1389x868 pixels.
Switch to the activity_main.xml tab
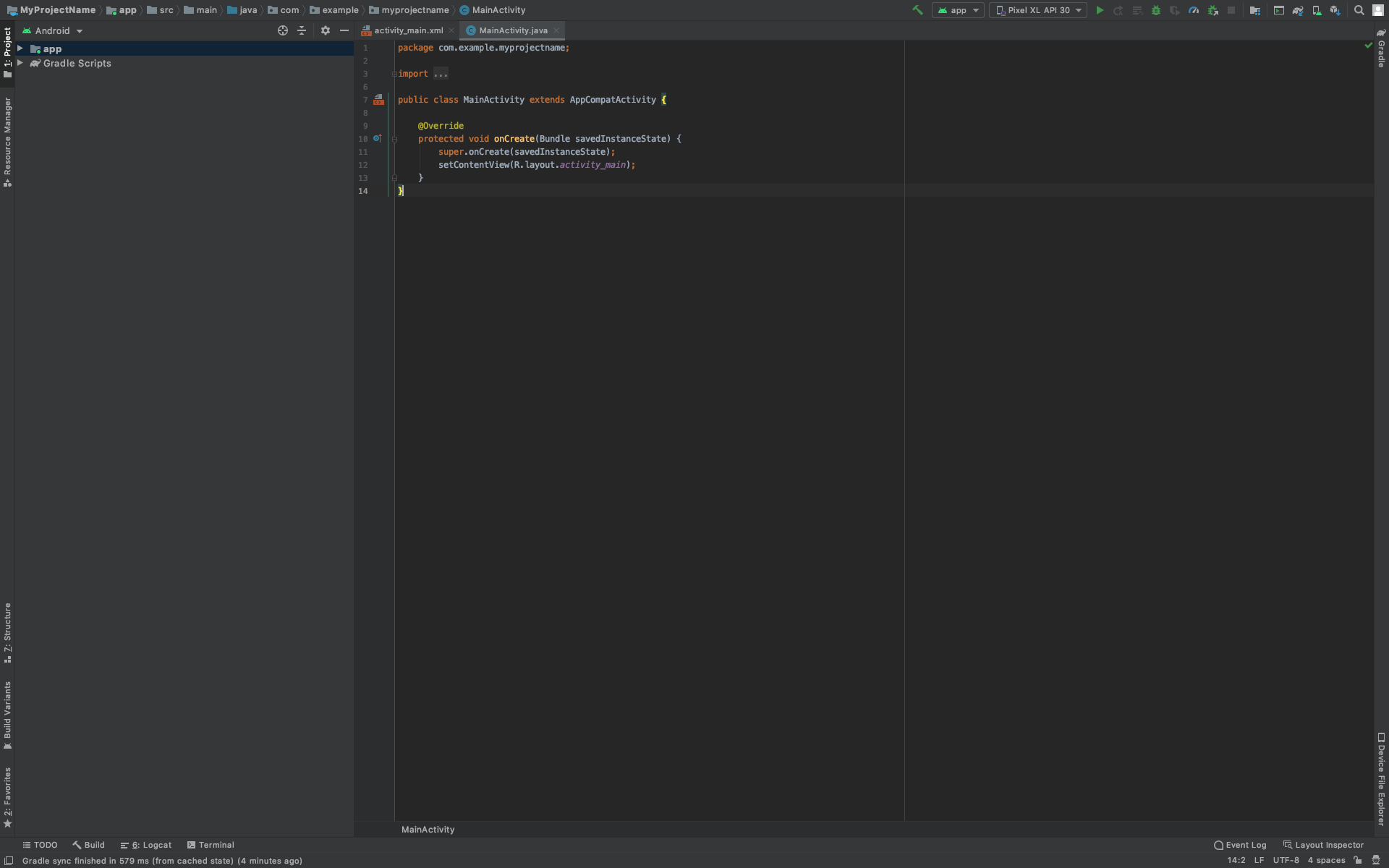coord(408,30)
